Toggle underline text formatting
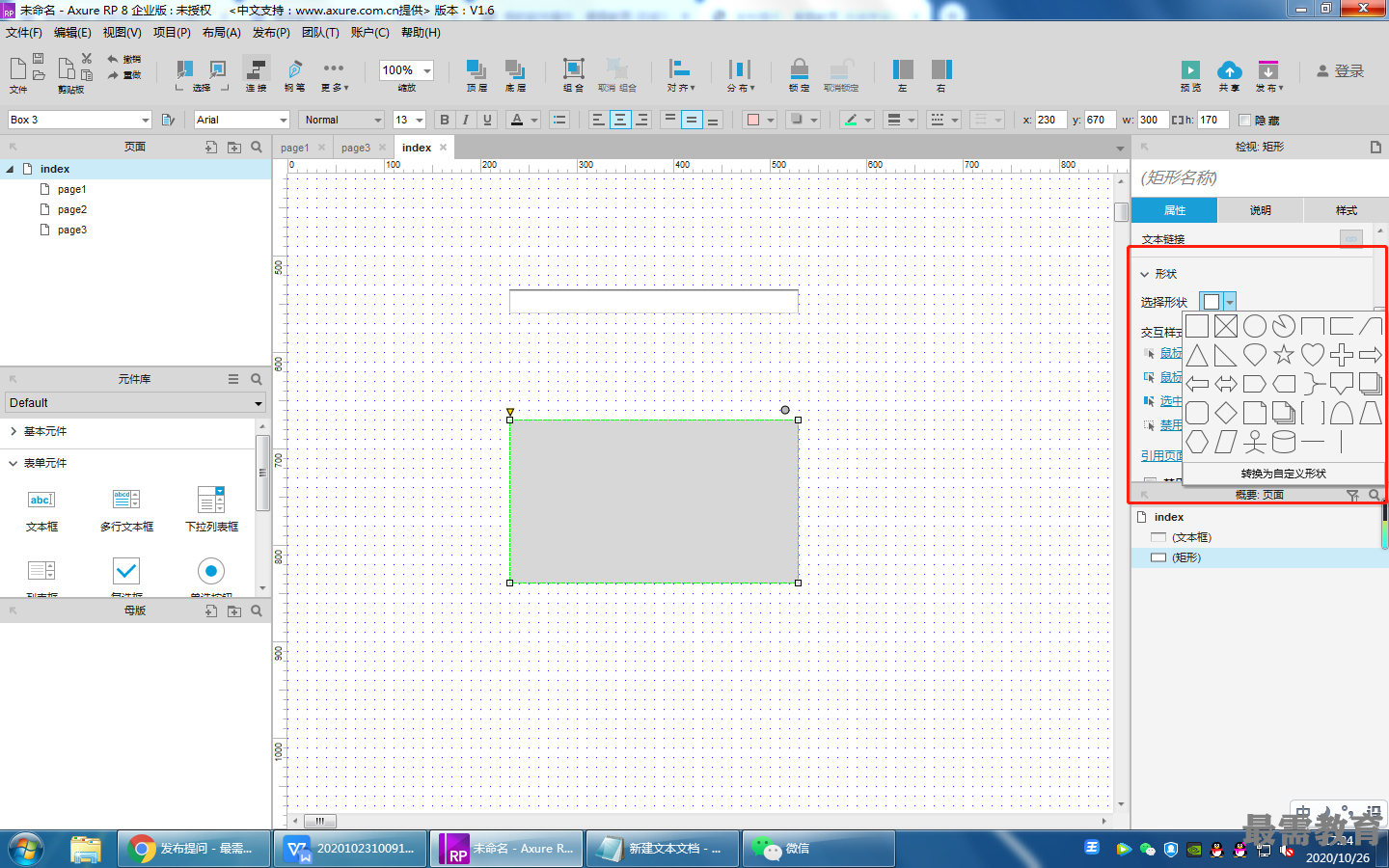1389x868 pixels. click(487, 120)
